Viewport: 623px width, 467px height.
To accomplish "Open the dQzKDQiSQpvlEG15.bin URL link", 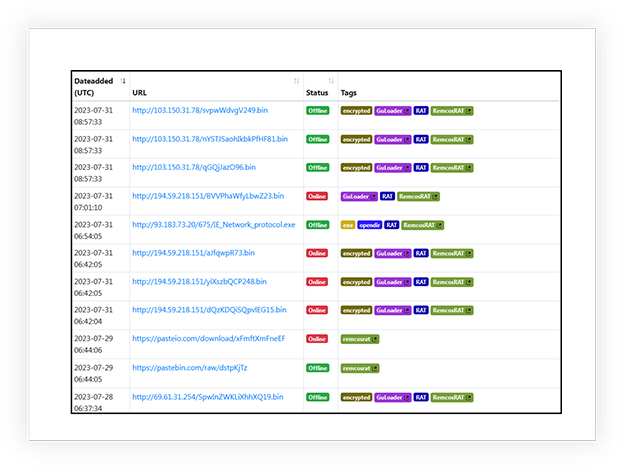I will coord(209,310).
